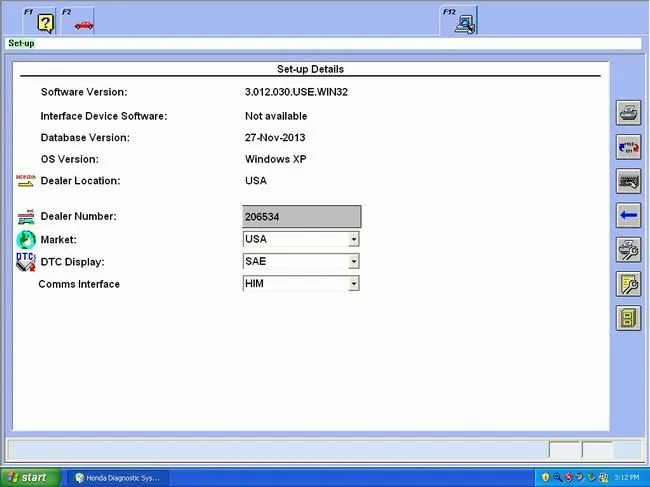Open the F1 help question mark icon
650x487 pixels.
coord(45,23)
